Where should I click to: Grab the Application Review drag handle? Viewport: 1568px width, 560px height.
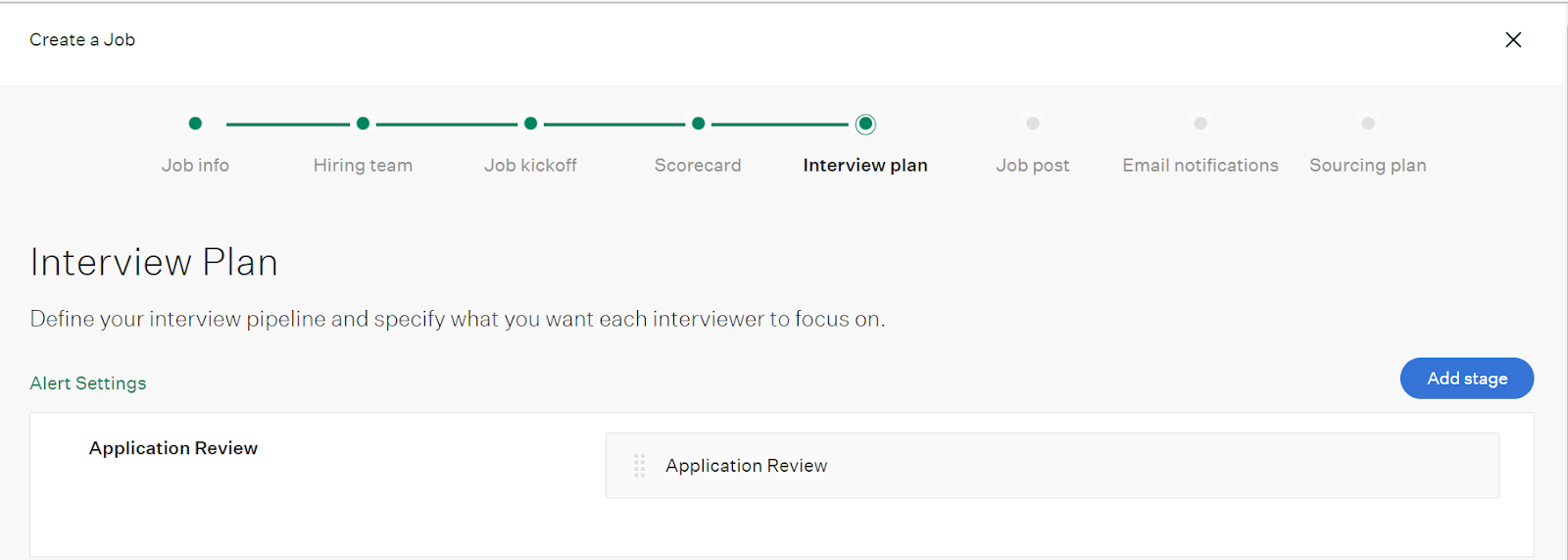coord(639,466)
